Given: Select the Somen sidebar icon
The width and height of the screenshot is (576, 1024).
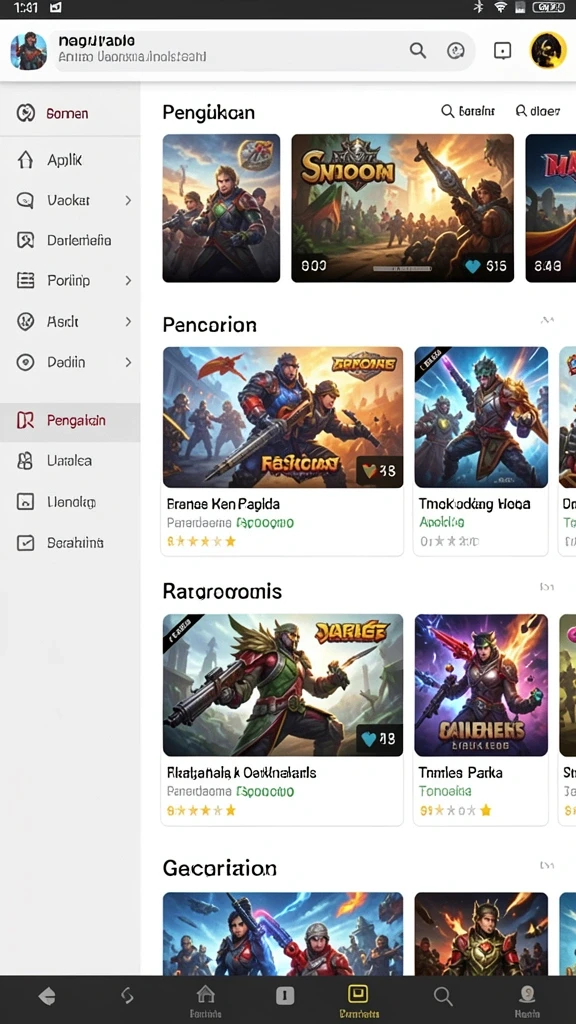Looking at the screenshot, I should click(25, 113).
